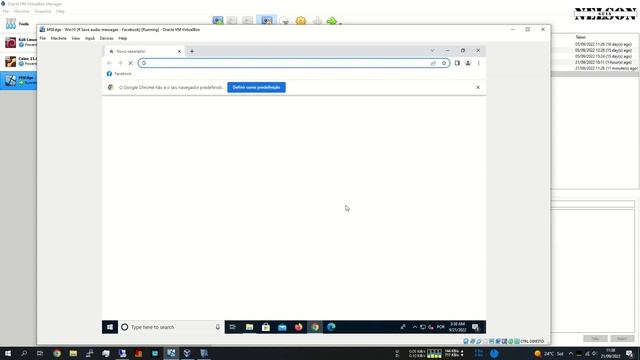Open host File Explorer taskbar icon
Screen dimensions: 640x360
[73, 353]
